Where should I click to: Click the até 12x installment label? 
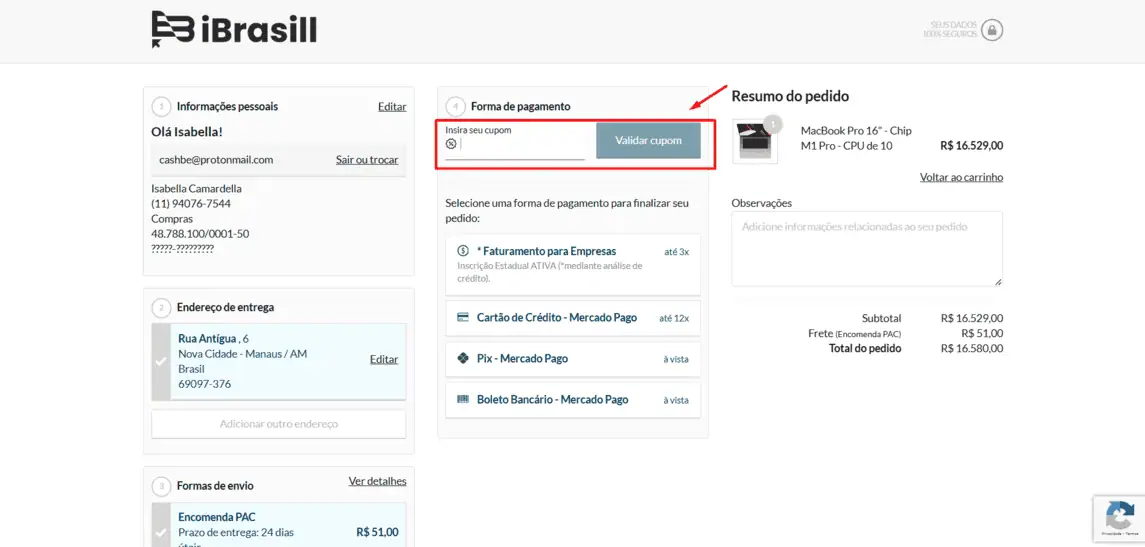coord(673,318)
